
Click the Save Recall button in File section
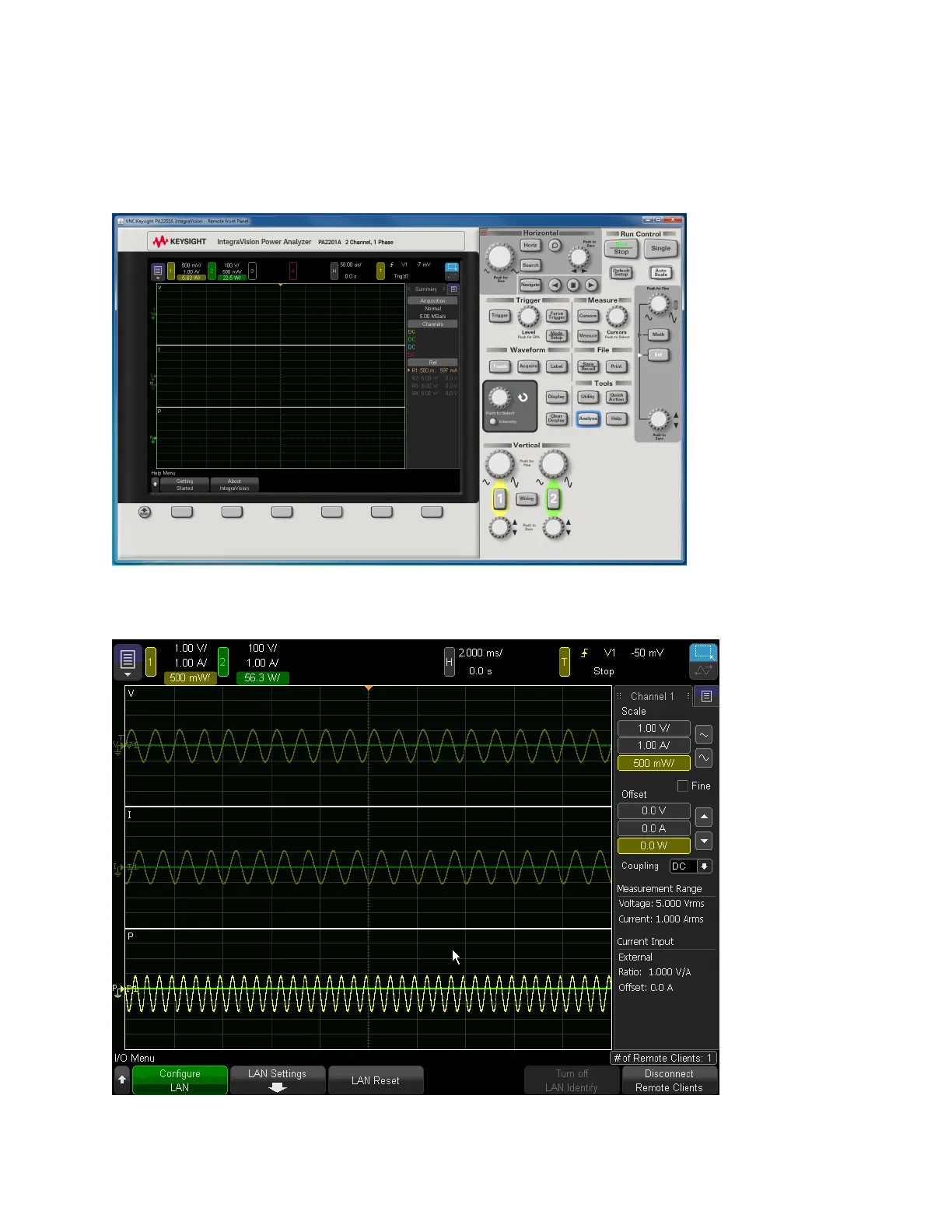click(588, 366)
